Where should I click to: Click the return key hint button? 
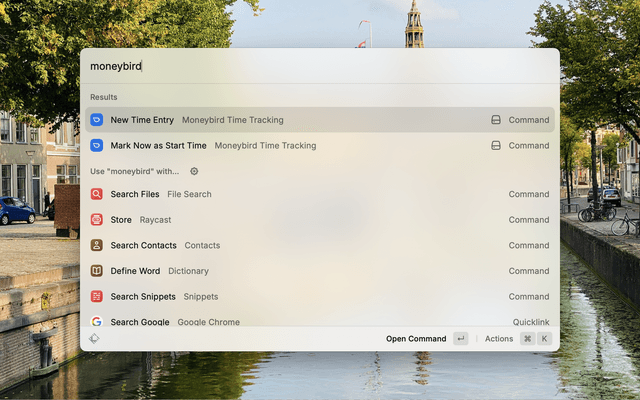(x=460, y=339)
